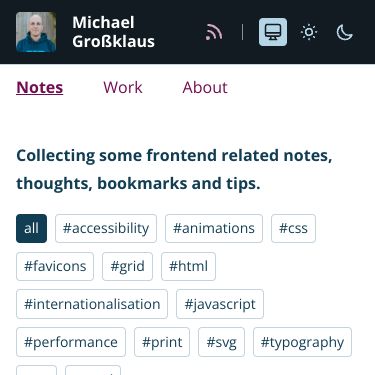Filter notes by #animations
Image resolution: width=375 pixels, height=375 pixels.
pos(214,228)
